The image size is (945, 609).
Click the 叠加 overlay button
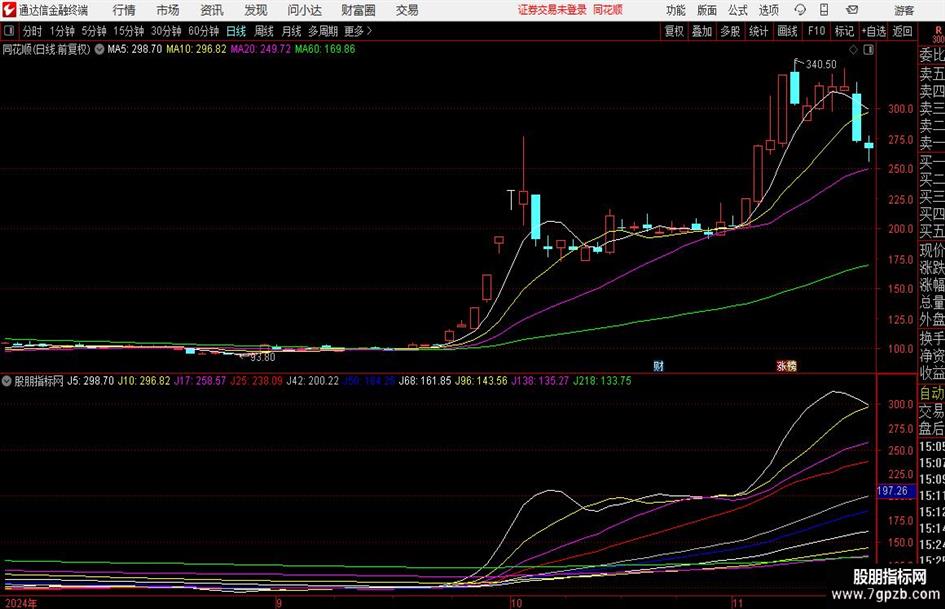coord(702,31)
